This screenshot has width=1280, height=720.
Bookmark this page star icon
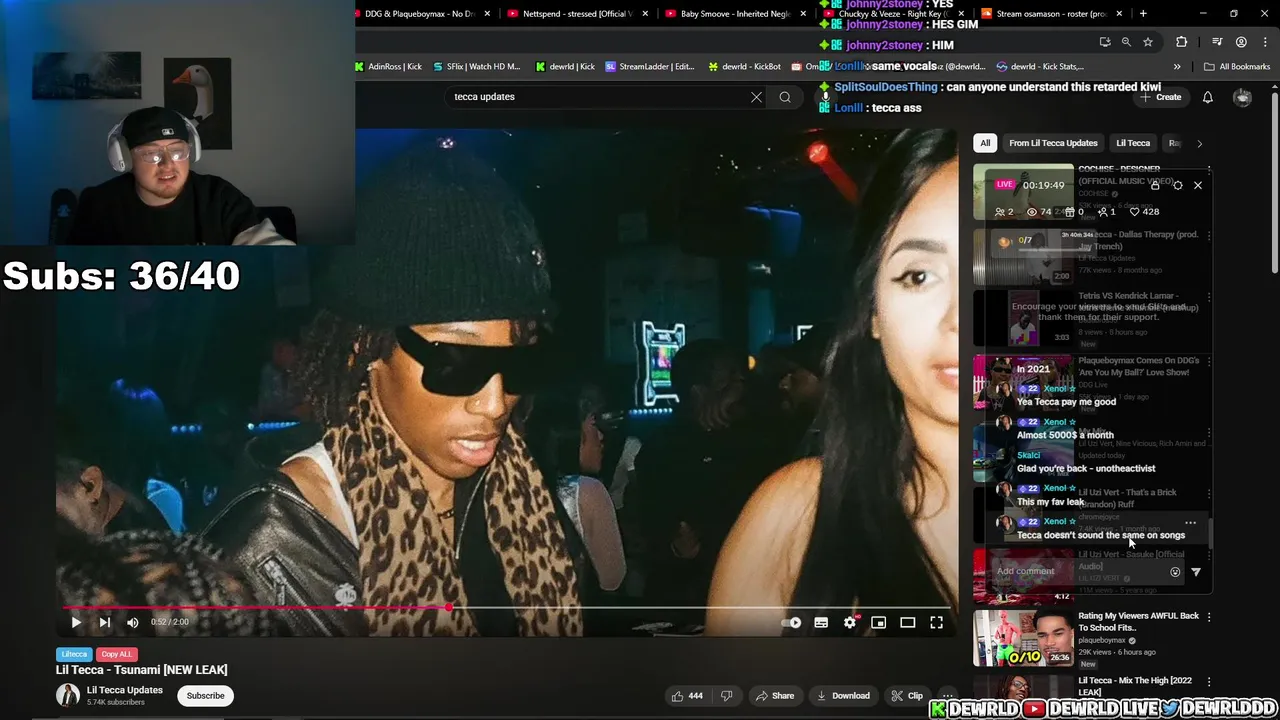(1148, 42)
